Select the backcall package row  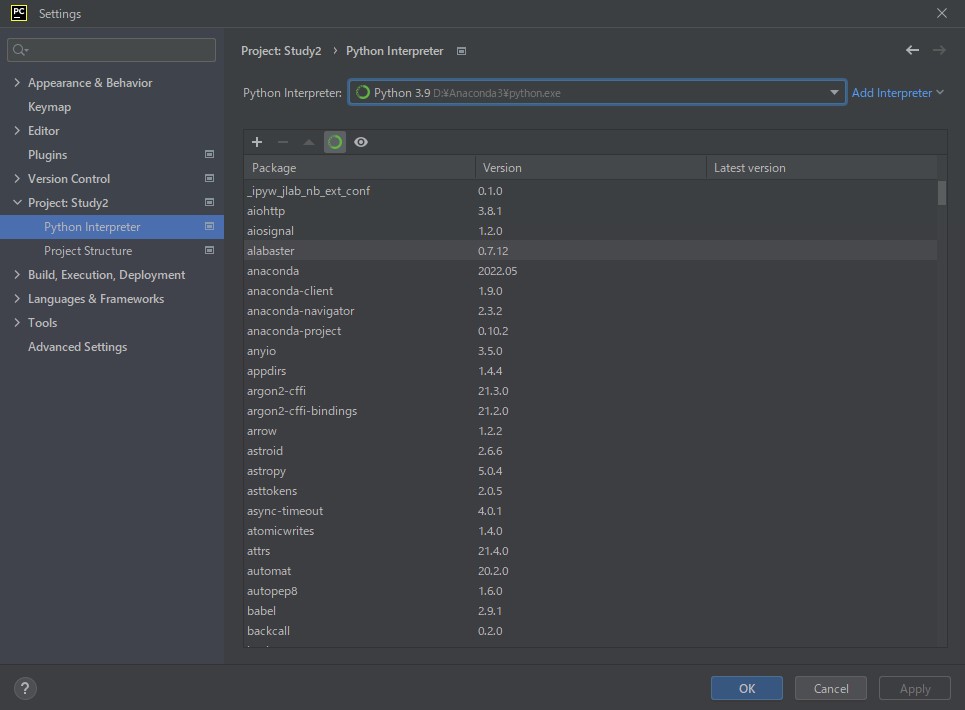pos(591,631)
